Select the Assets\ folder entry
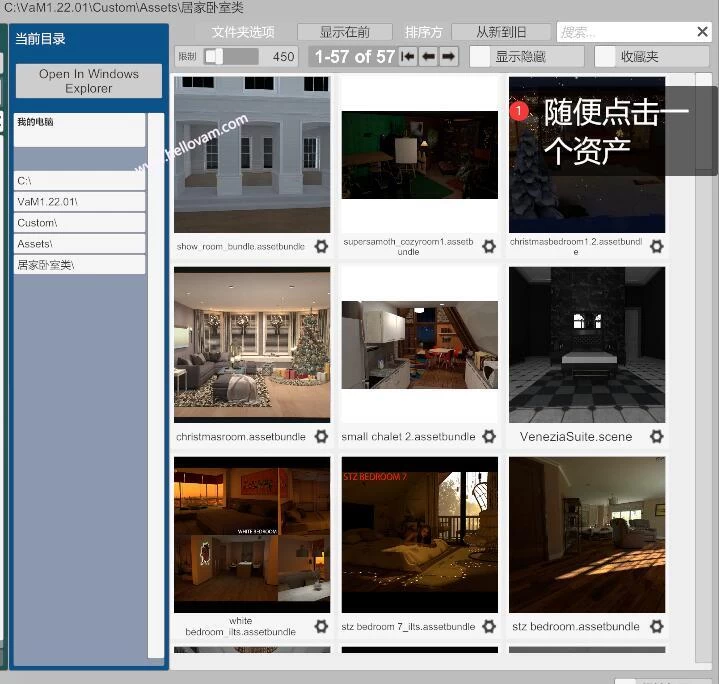The image size is (719, 684). [79, 244]
